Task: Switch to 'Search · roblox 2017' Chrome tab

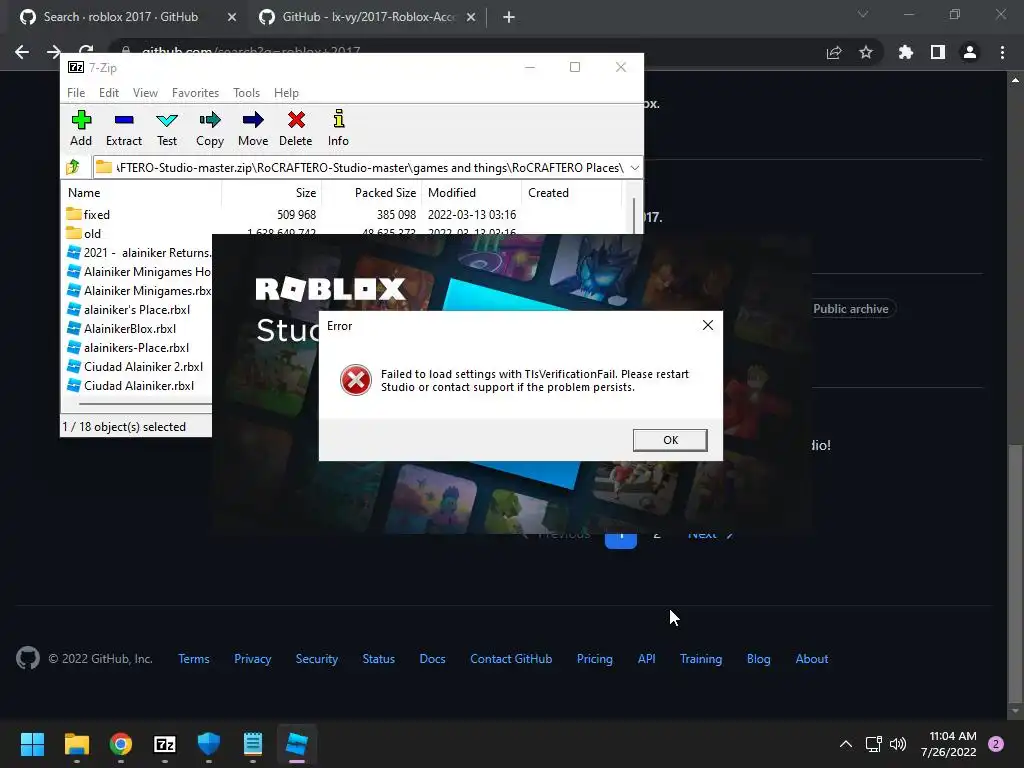Action: click(x=121, y=17)
